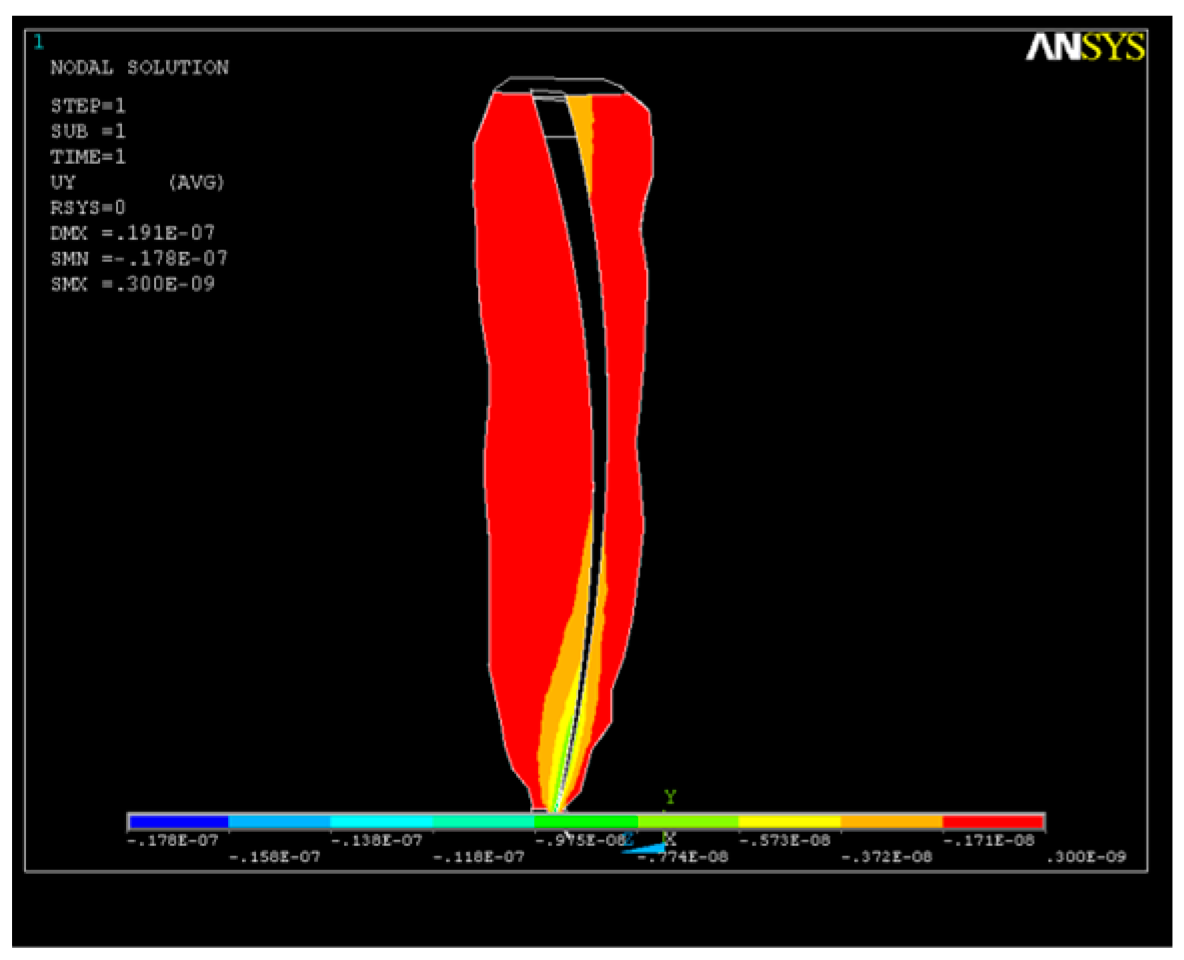Click the dark blue legend color band

(178, 821)
